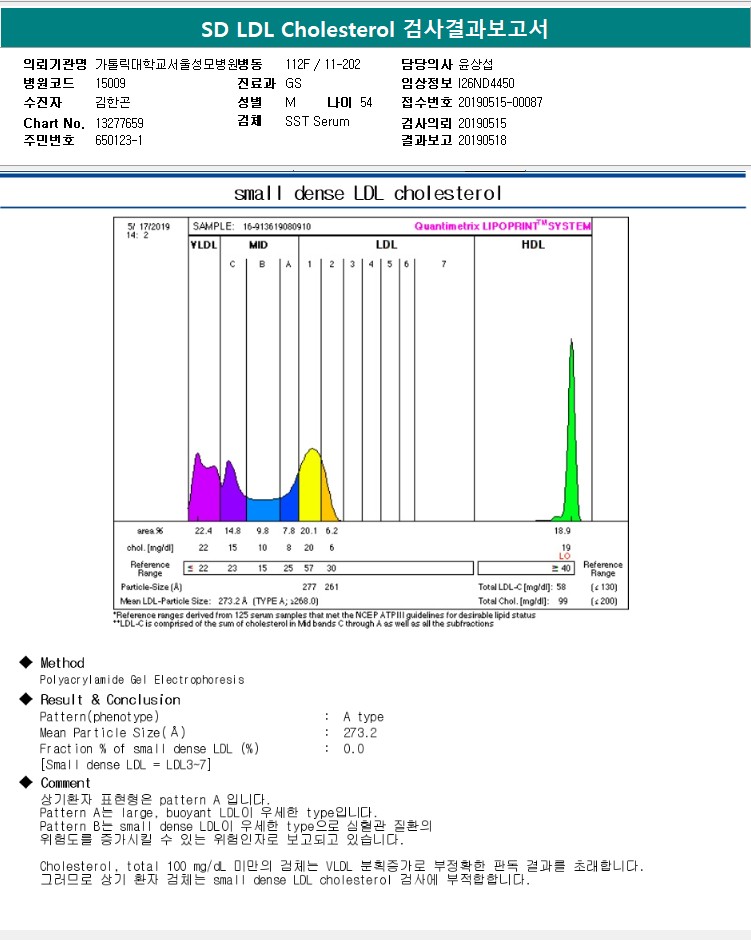Select the receipt number '20190515-00087'

[x=500, y=103]
